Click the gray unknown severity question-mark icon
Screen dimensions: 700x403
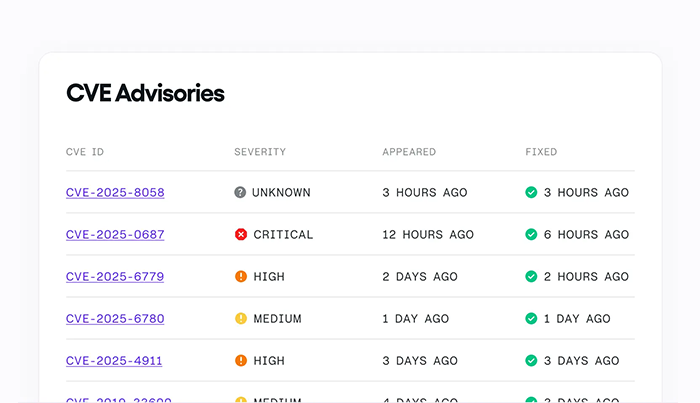240,192
